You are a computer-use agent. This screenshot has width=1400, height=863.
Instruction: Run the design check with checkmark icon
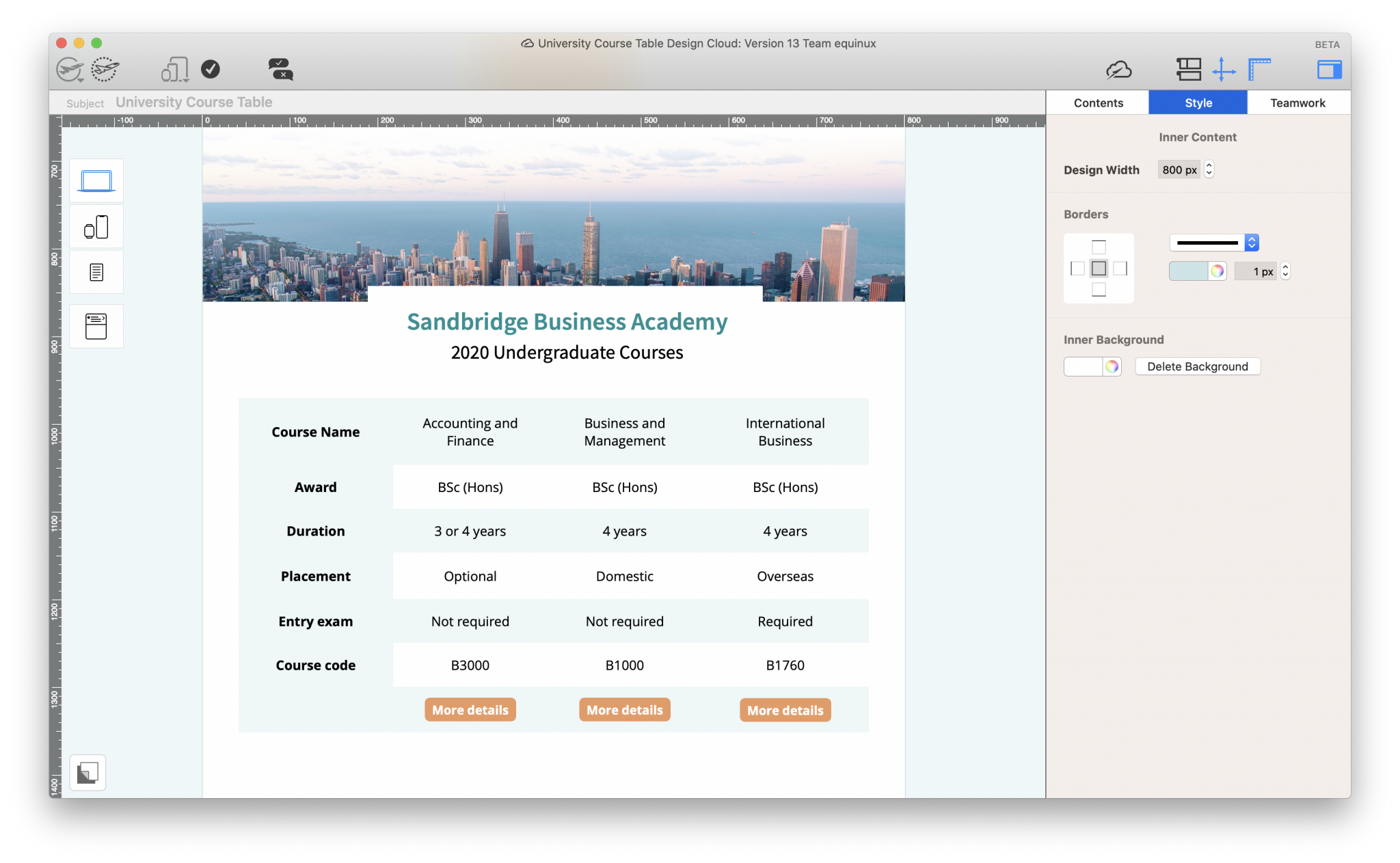click(211, 68)
